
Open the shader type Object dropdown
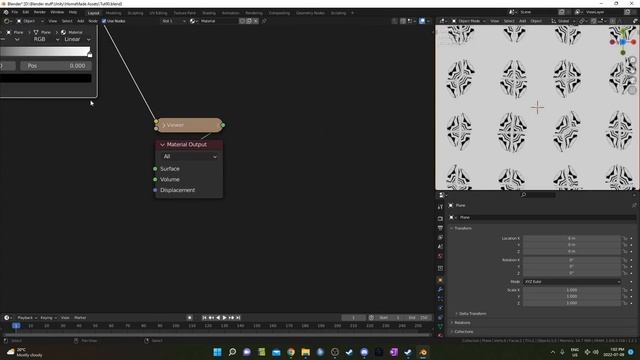[x=30, y=21]
